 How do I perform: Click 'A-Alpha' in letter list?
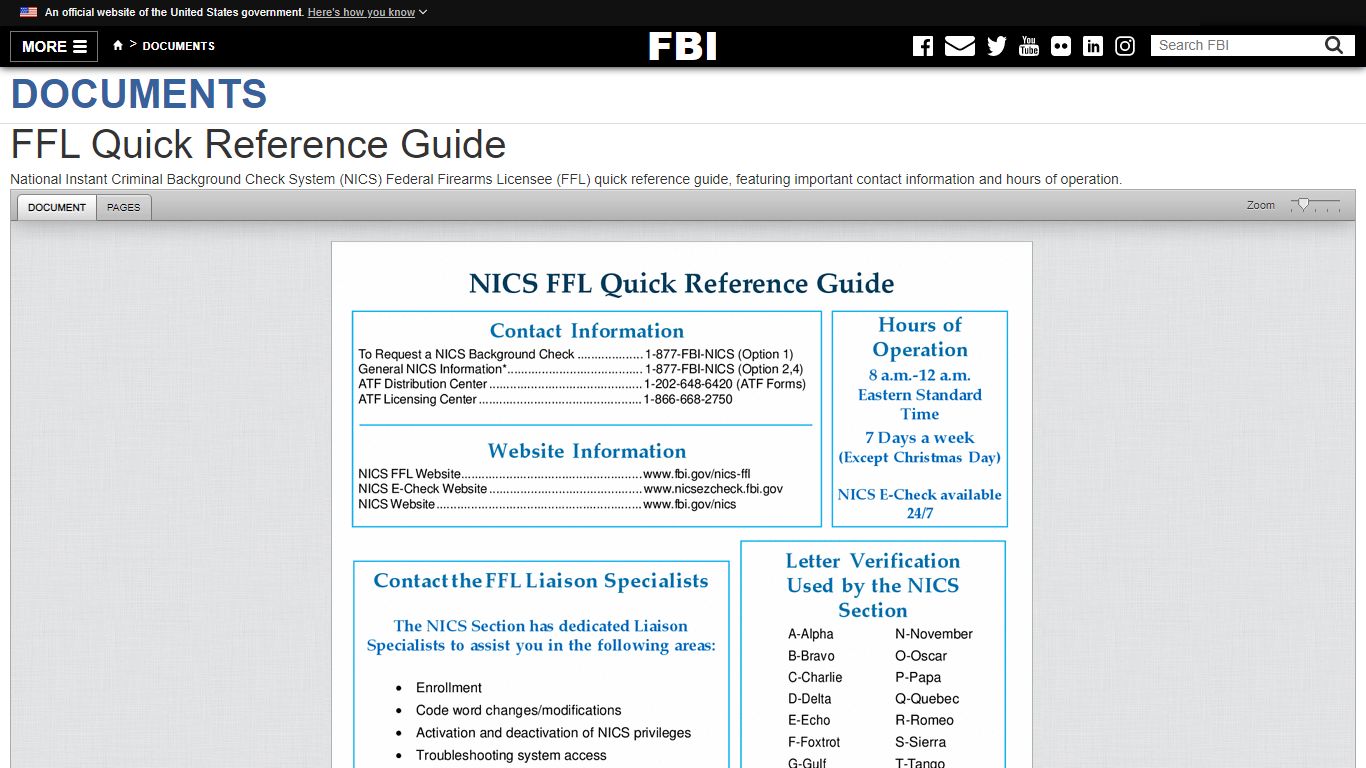coord(811,634)
